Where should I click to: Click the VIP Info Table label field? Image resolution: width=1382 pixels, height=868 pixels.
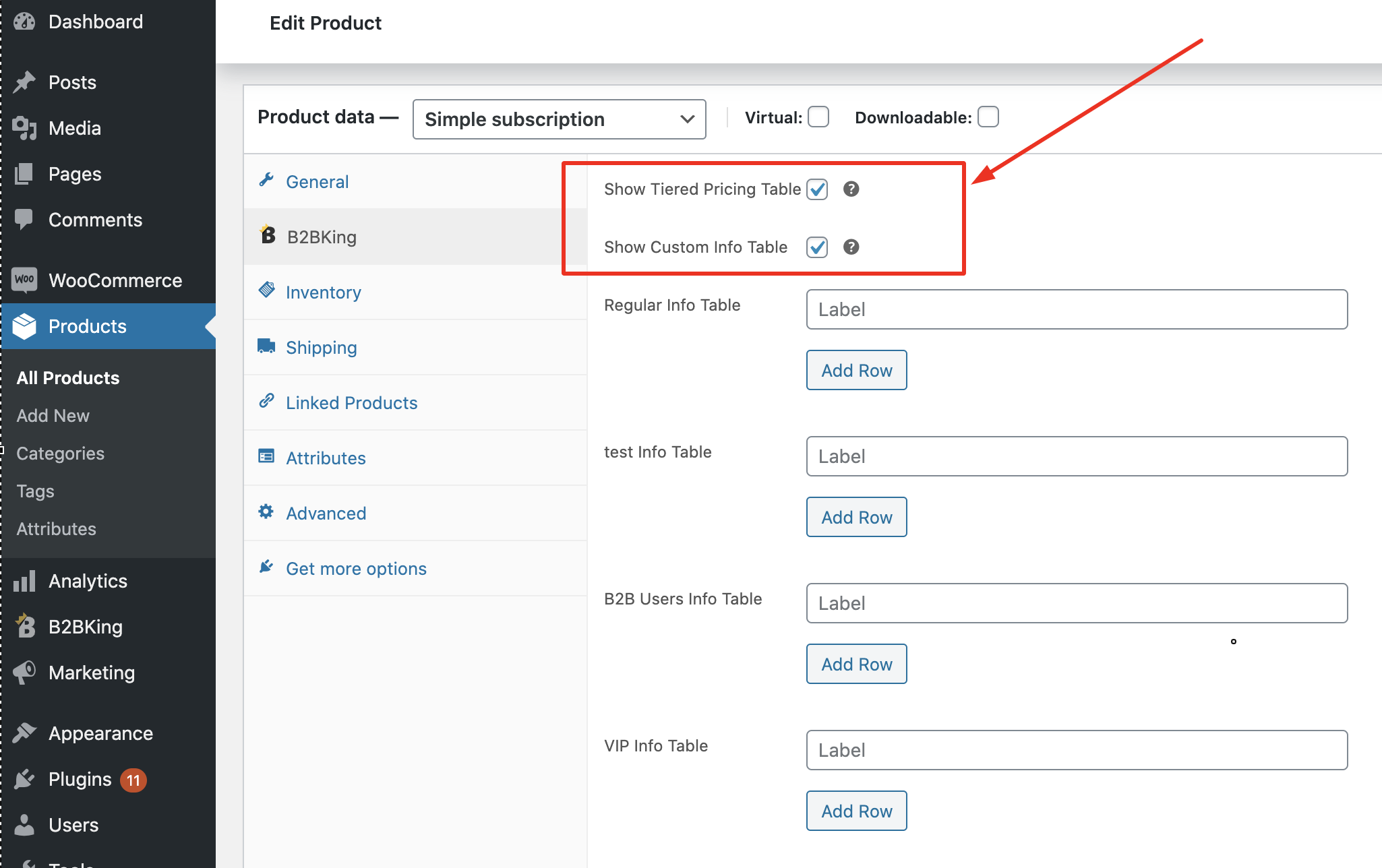click(x=1077, y=750)
